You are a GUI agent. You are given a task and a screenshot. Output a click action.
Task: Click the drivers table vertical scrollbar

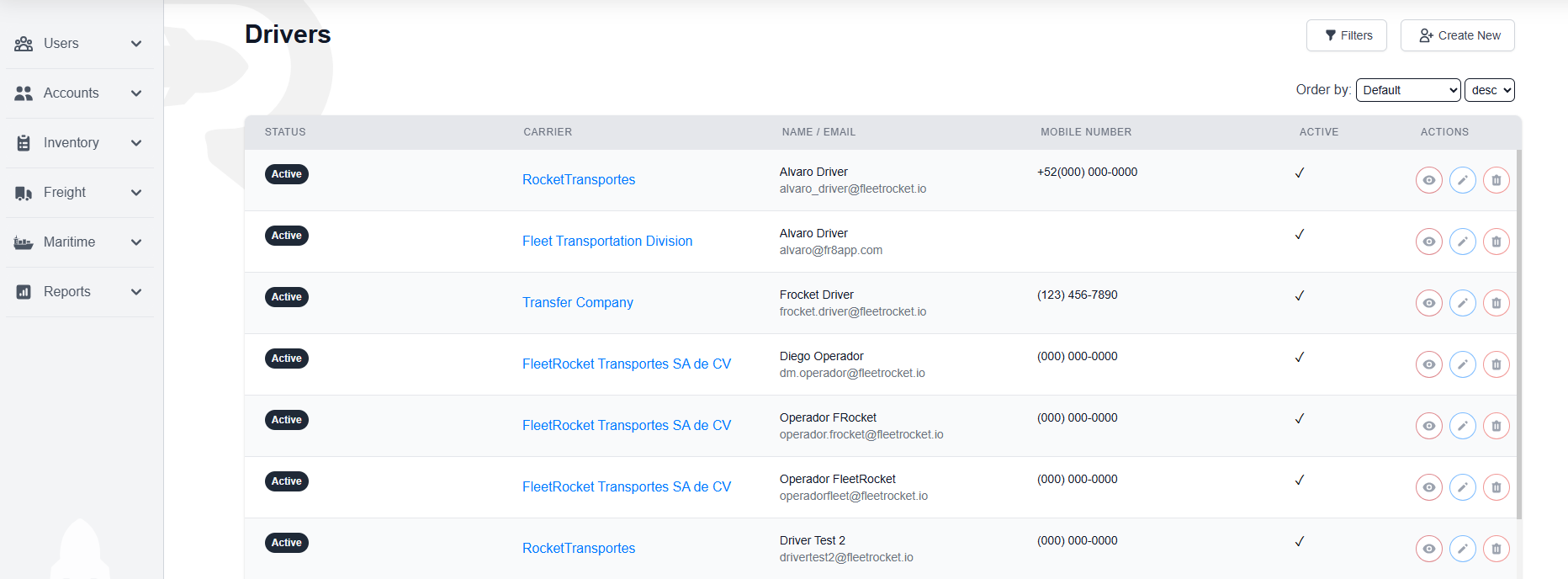pos(1519,334)
